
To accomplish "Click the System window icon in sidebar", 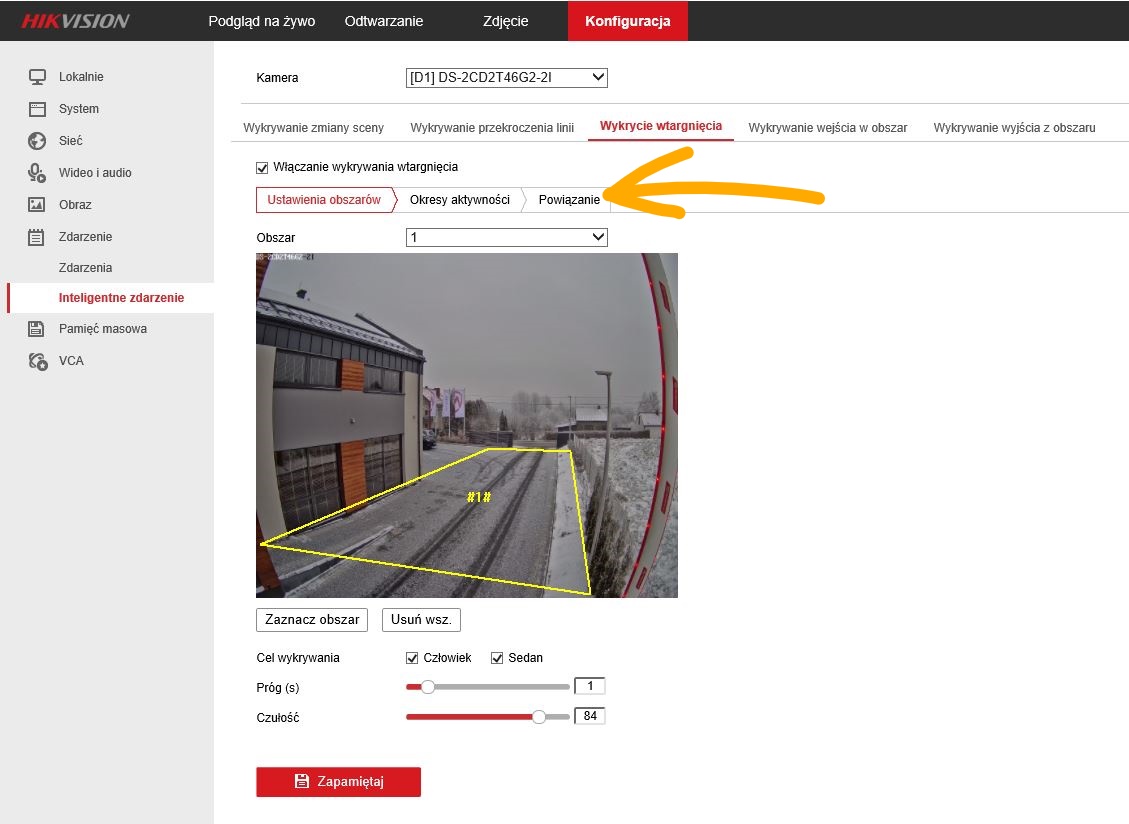I will point(37,109).
